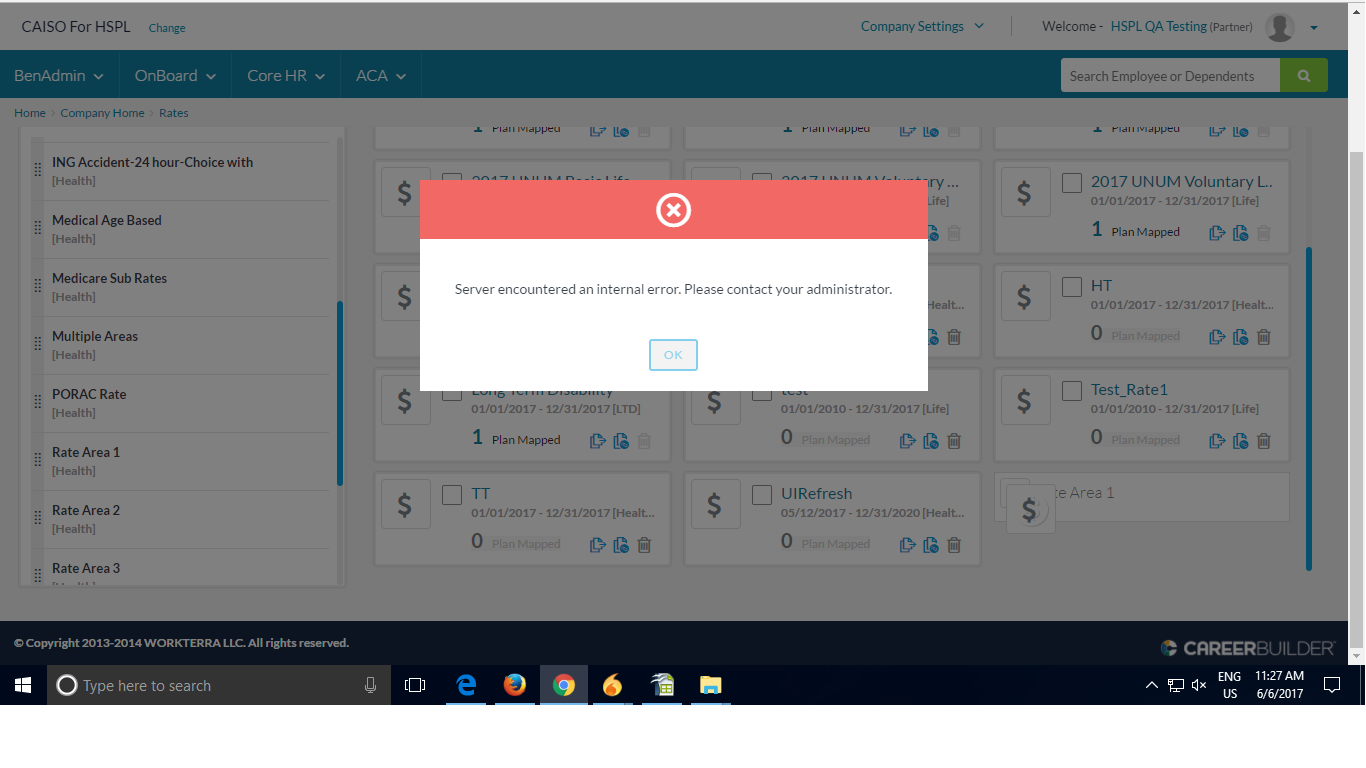Image resolution: width=1366 pixels, height=768 pixels.
Task: Click the green search magnifier button
Action: point(1303,76)
